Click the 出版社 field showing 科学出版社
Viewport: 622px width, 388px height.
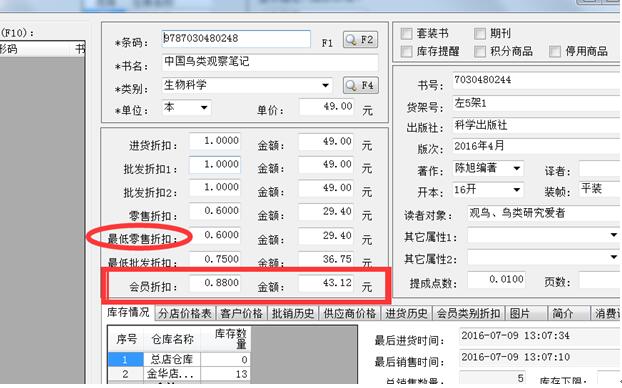click(x=536, y=125)
